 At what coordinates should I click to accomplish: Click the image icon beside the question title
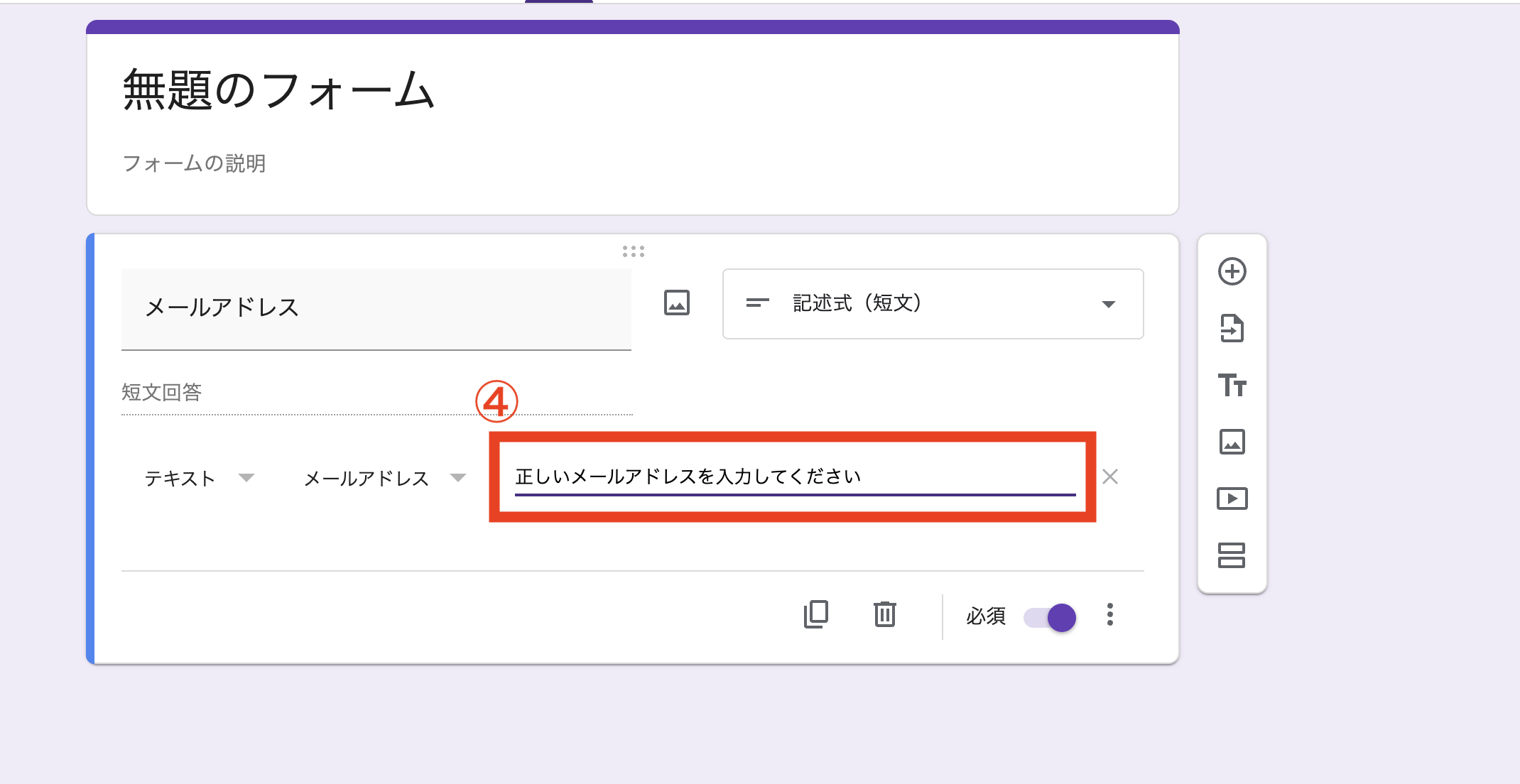coord(676,303)
